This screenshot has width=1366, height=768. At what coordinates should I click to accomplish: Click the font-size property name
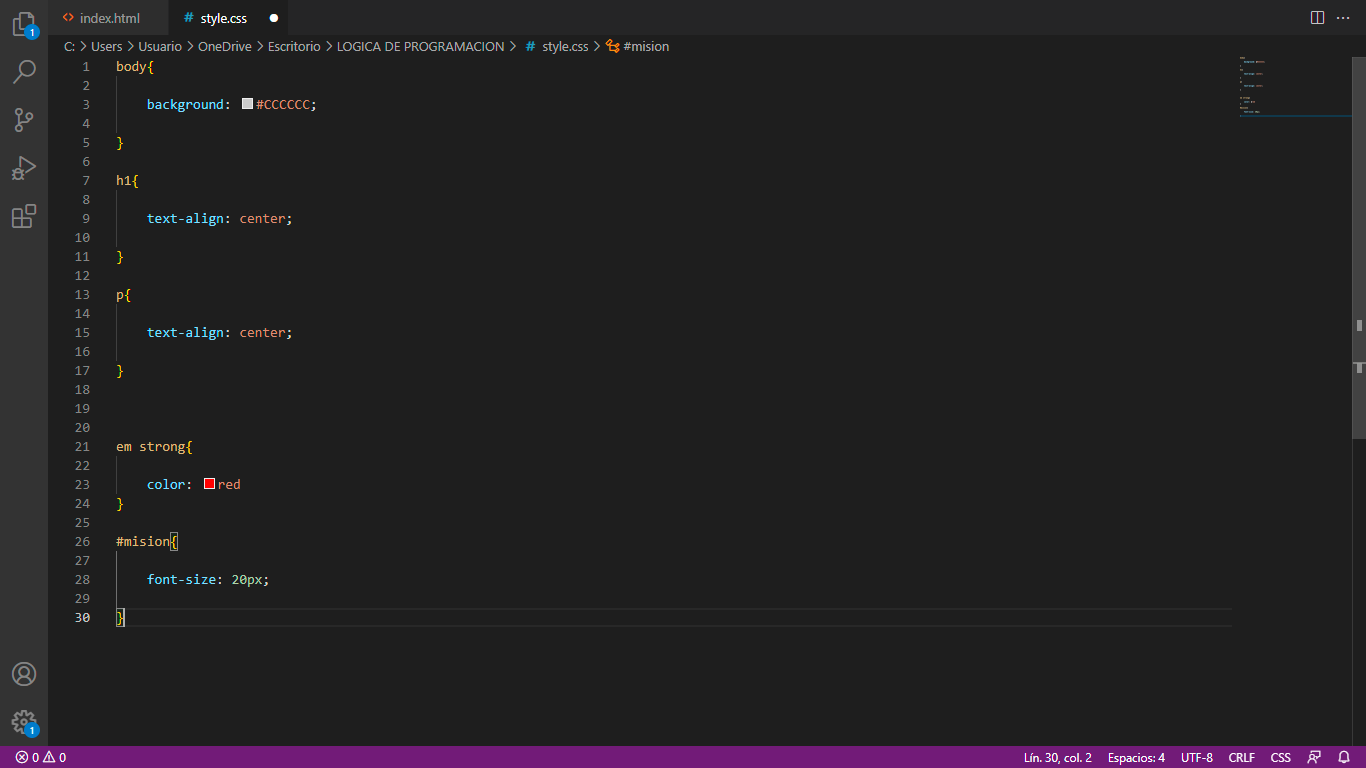[182, 579]
